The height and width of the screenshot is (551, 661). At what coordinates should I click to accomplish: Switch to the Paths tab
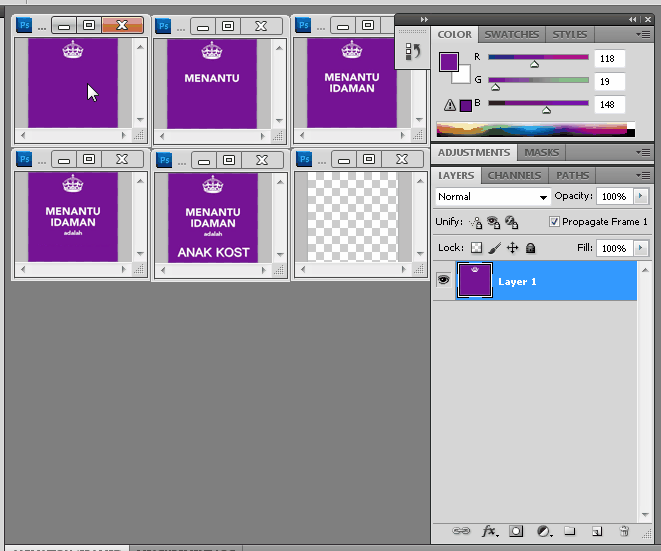(x=572, y=175)
